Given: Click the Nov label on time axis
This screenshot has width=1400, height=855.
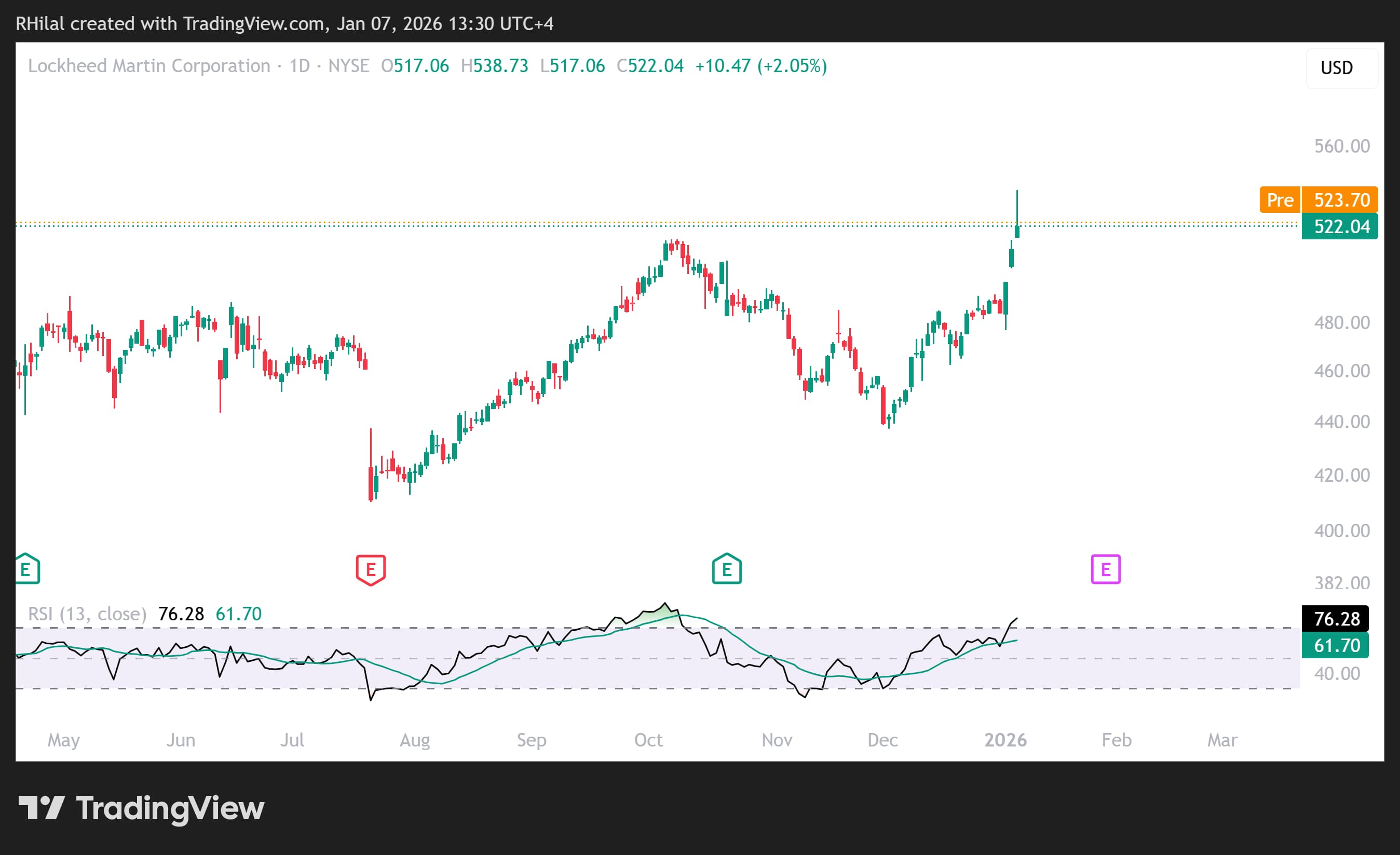Looking at the screenshot, I should [777, 740].
